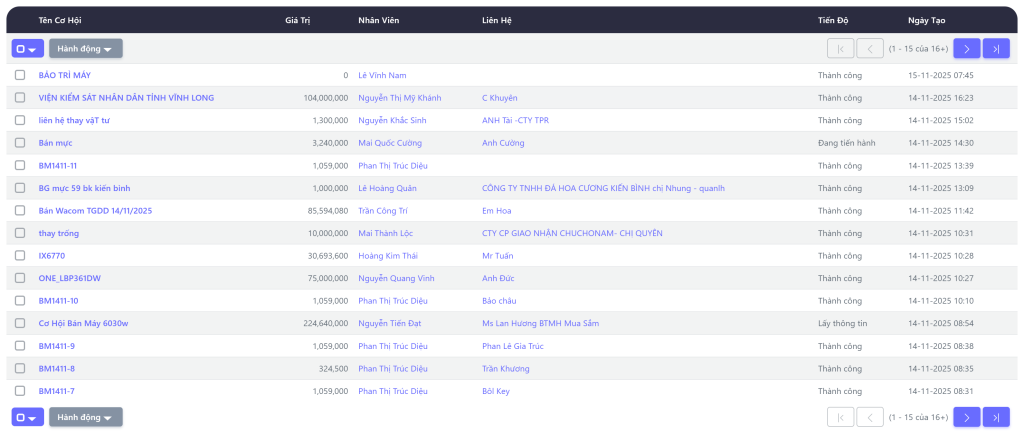Click top previous-page pagination arrow
Screen dimensions: 1024x431
coord(870,48)
